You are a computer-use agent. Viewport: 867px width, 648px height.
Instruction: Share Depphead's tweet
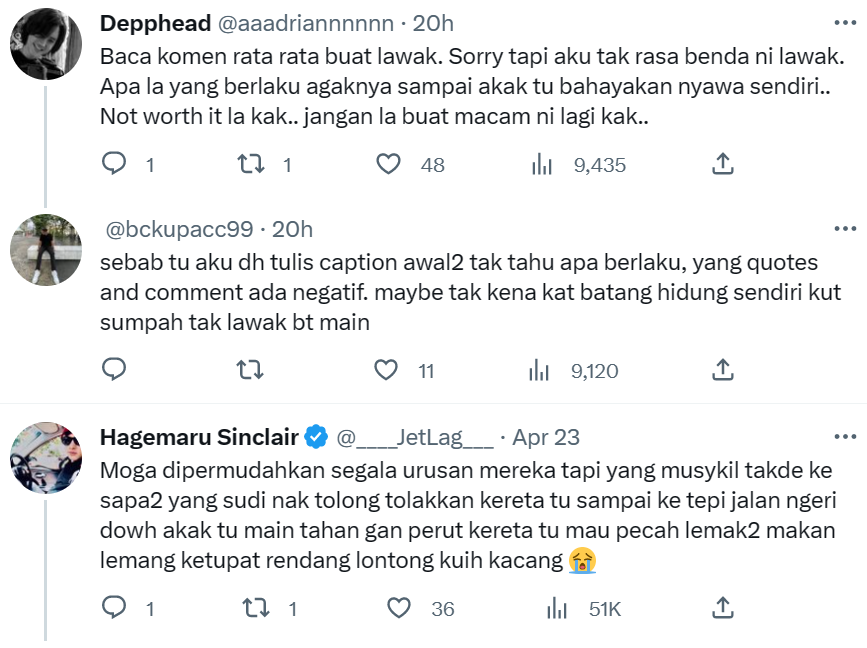(x=723, y=164)
